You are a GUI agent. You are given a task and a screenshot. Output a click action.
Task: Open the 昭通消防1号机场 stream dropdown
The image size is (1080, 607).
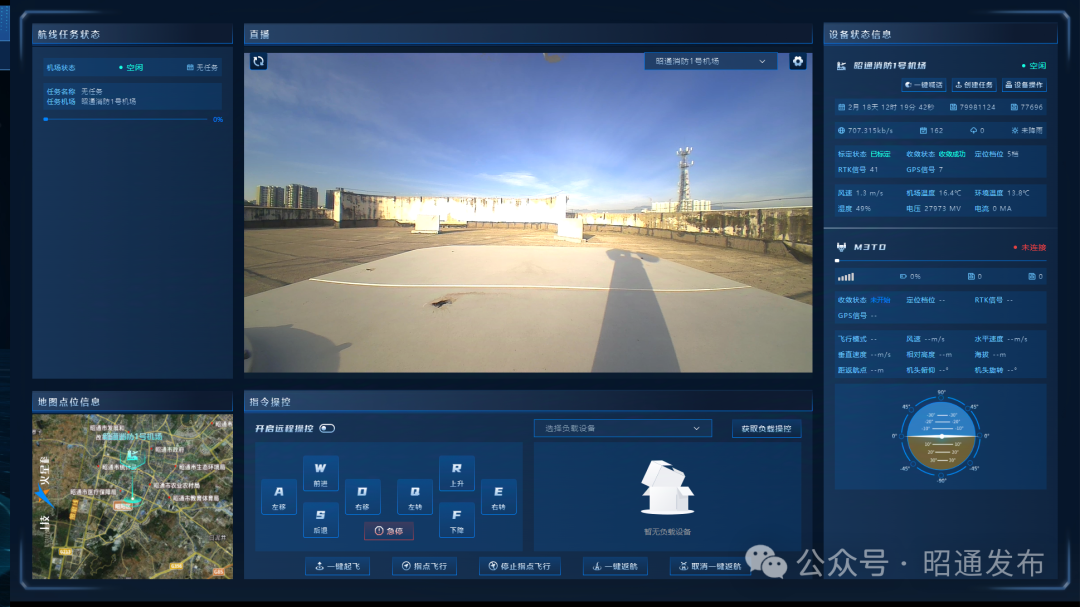(x=710, y=61)
